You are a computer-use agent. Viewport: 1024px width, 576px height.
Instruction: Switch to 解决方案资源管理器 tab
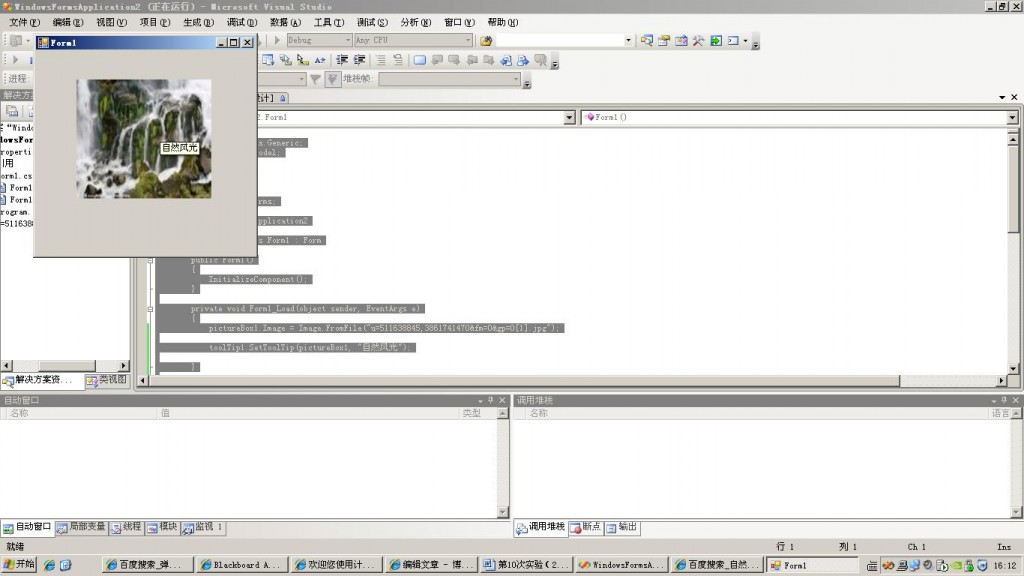click(x=42, y=380)
